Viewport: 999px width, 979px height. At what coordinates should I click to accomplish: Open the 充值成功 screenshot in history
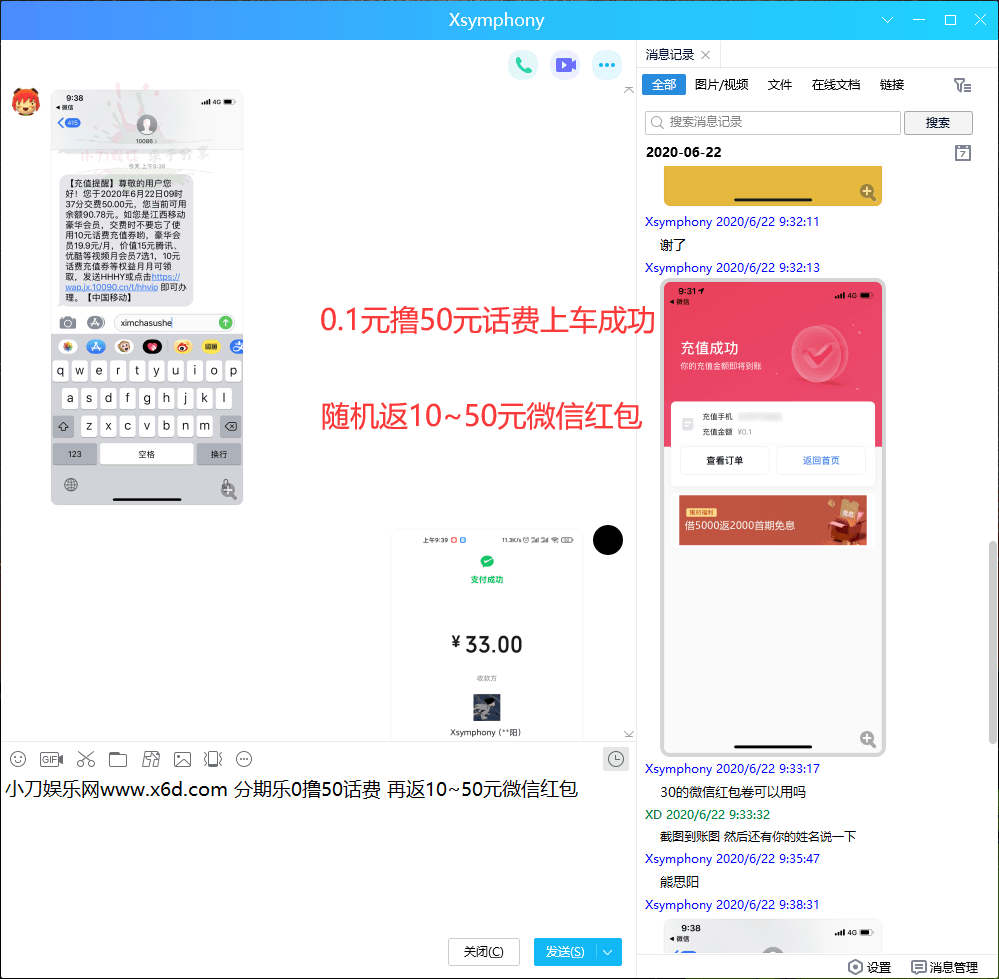click(773, 517)
